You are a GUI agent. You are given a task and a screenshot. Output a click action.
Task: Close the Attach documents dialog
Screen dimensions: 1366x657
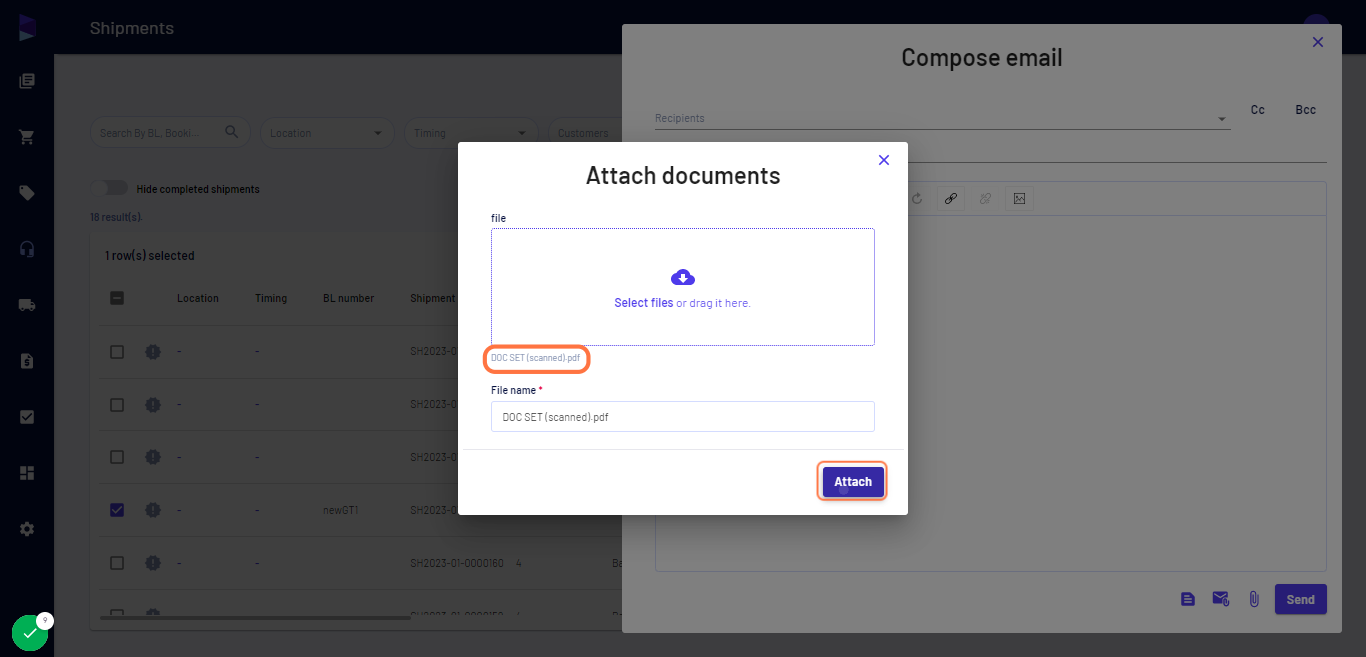coord(884,160)
